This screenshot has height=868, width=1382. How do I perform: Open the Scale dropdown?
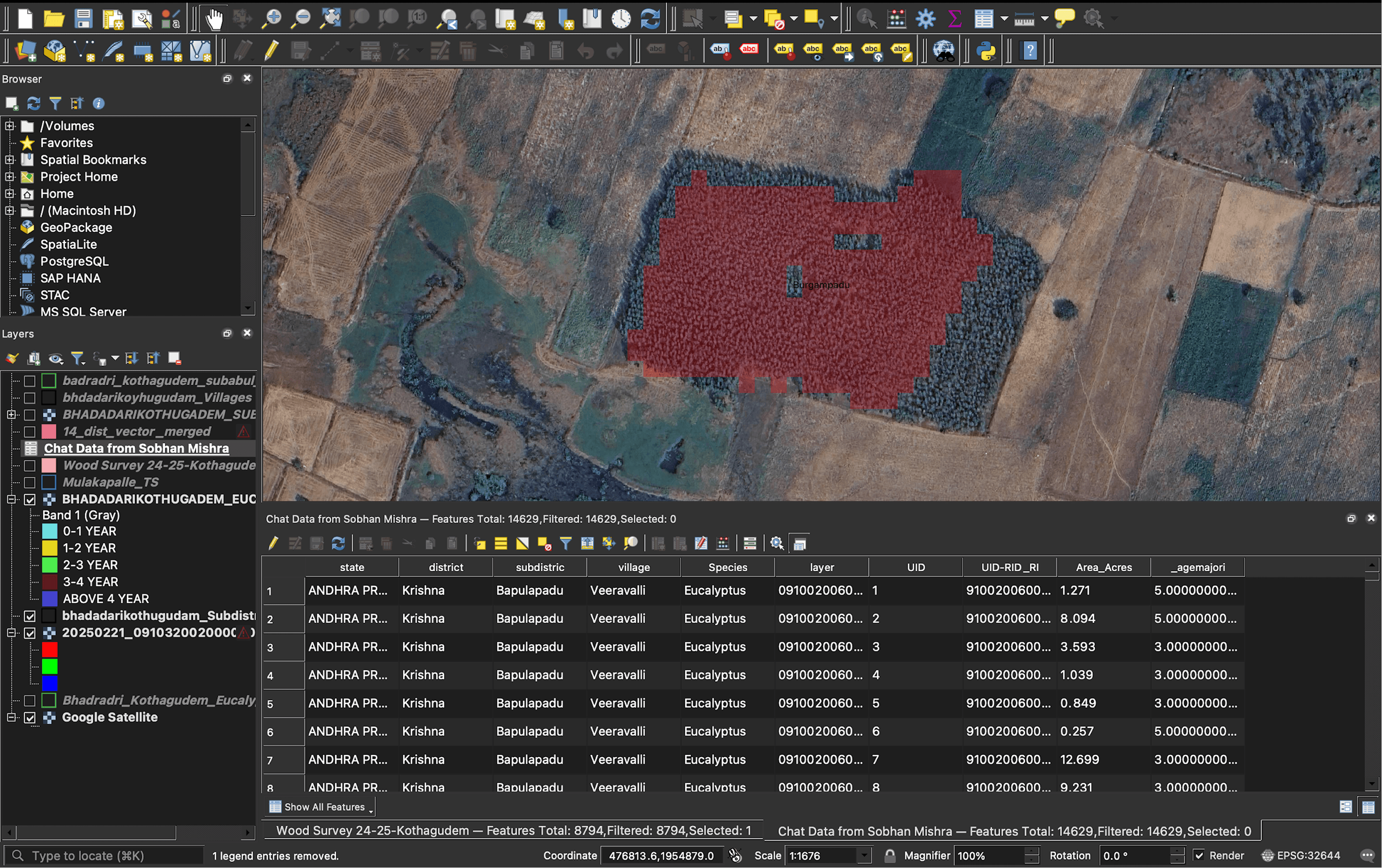[864, 855]
